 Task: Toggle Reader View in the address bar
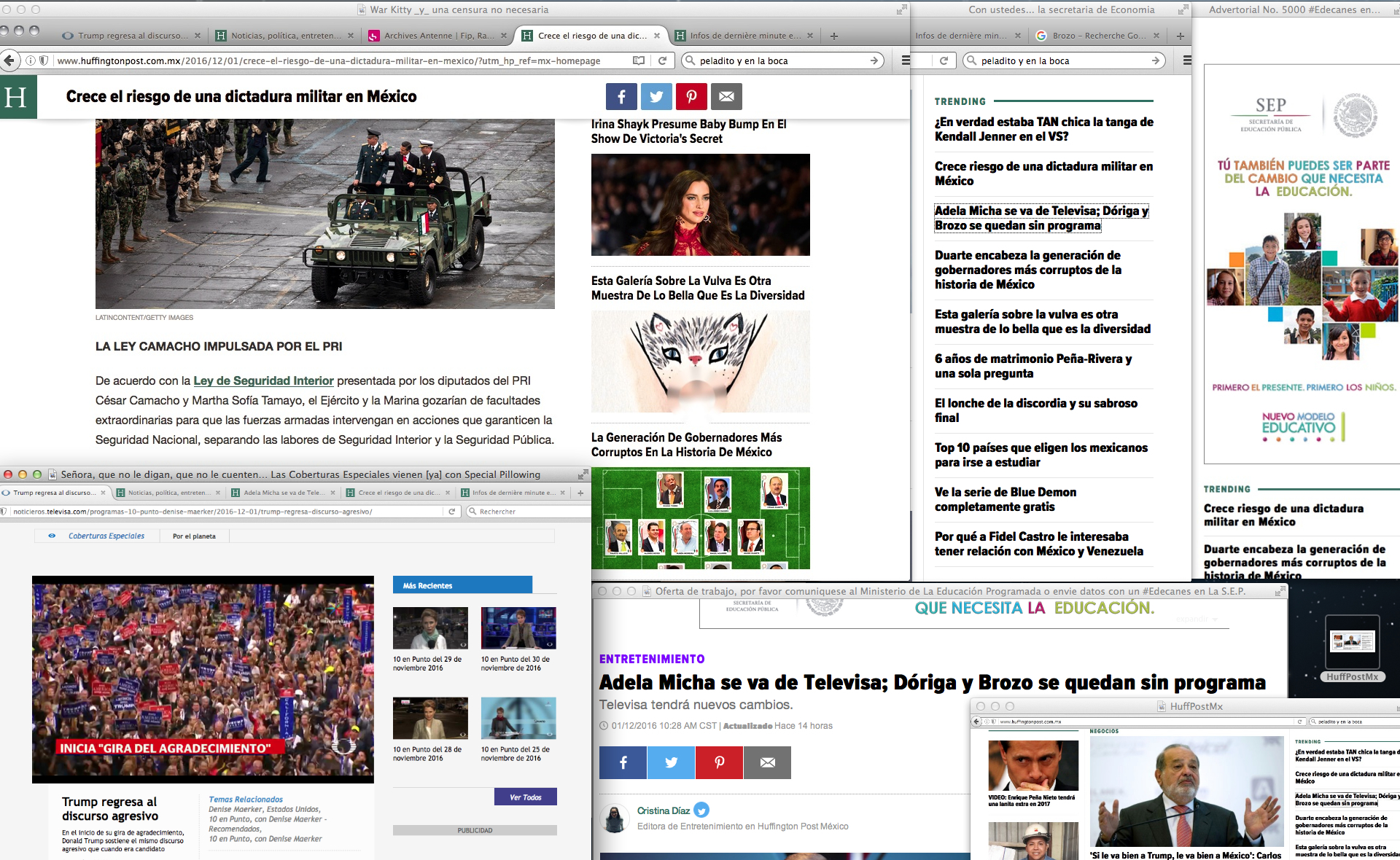coord(639,60)
